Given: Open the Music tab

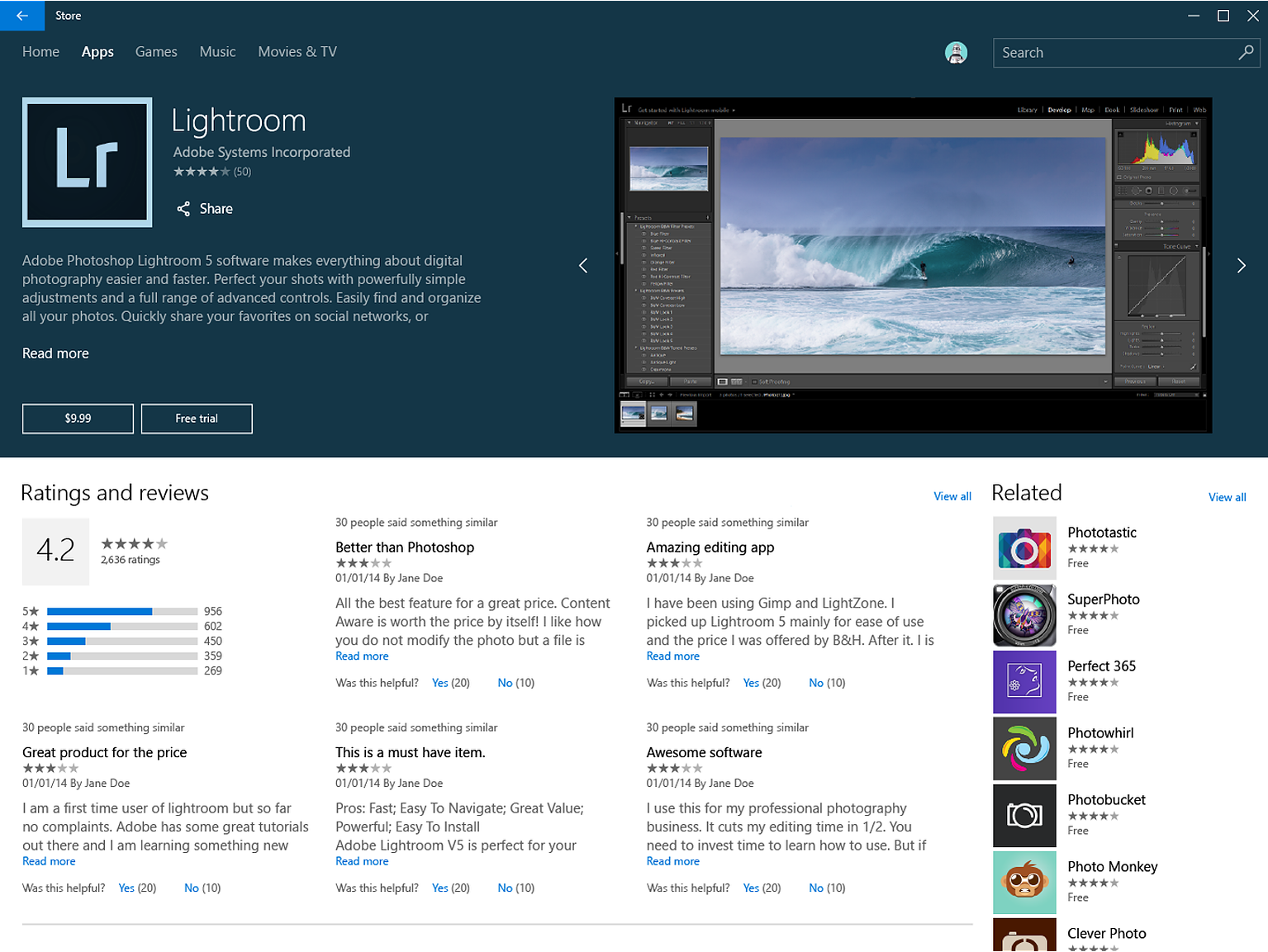Looking at the screenshot, I should tap(217, 52).
